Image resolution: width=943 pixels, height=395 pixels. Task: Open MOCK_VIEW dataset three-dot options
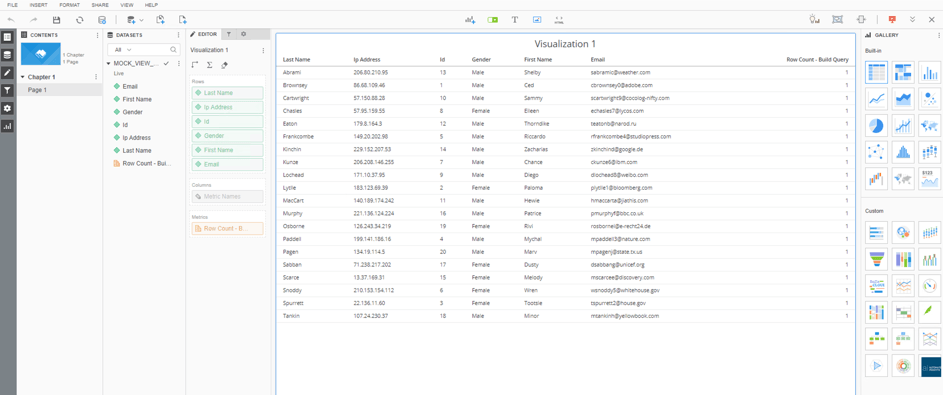tap(179, 63)
